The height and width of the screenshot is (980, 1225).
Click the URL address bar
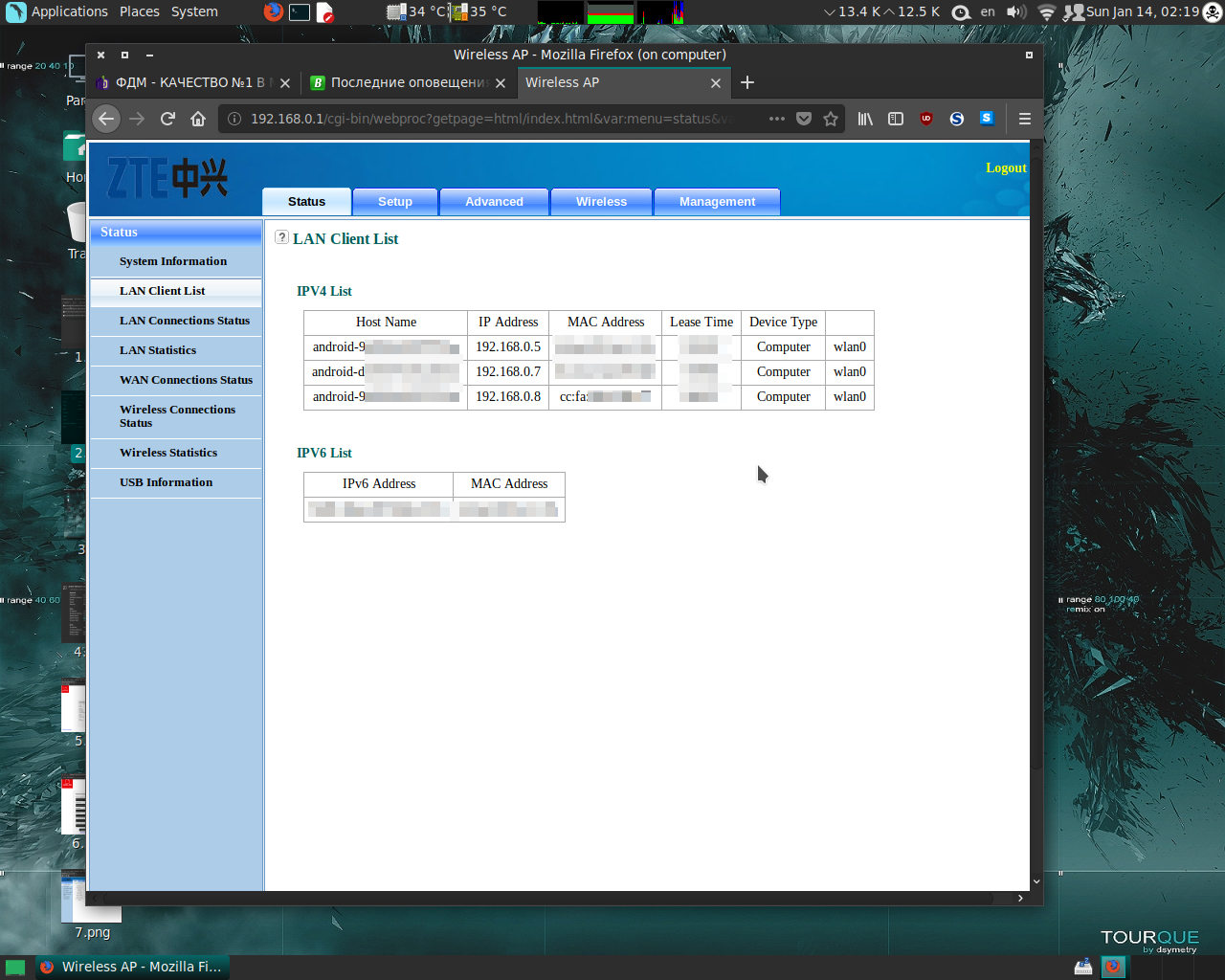pos(488,119)
